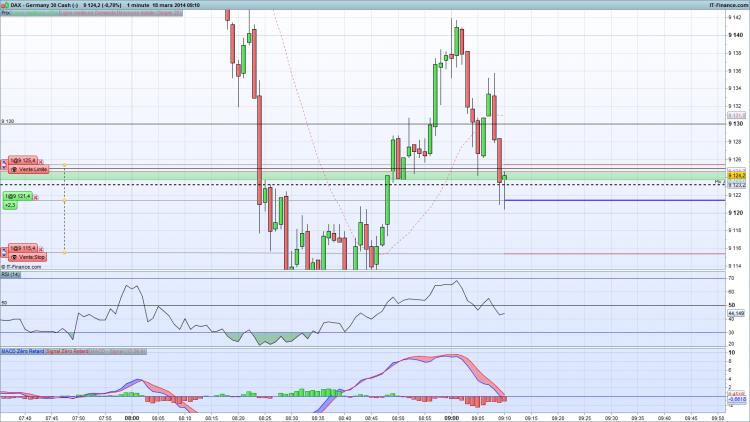Click the up/down arrows beside 1@9 115,4
The image size is (750, 422).
pyautogui.click(x=4, y=252)
